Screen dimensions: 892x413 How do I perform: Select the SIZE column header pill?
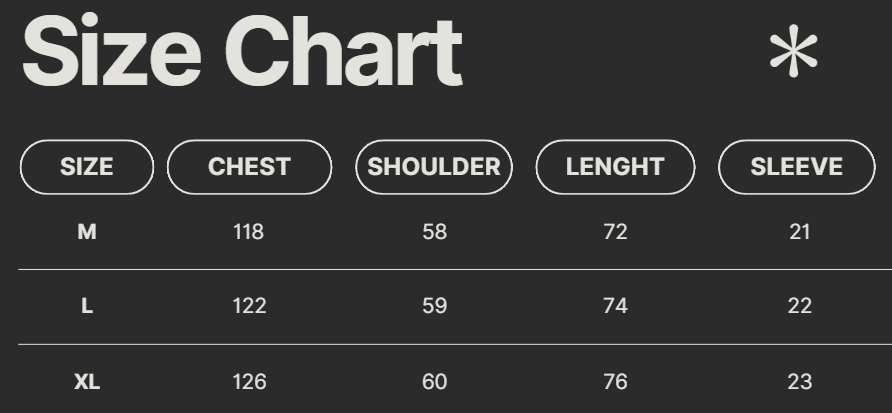[x=87, y=167]
